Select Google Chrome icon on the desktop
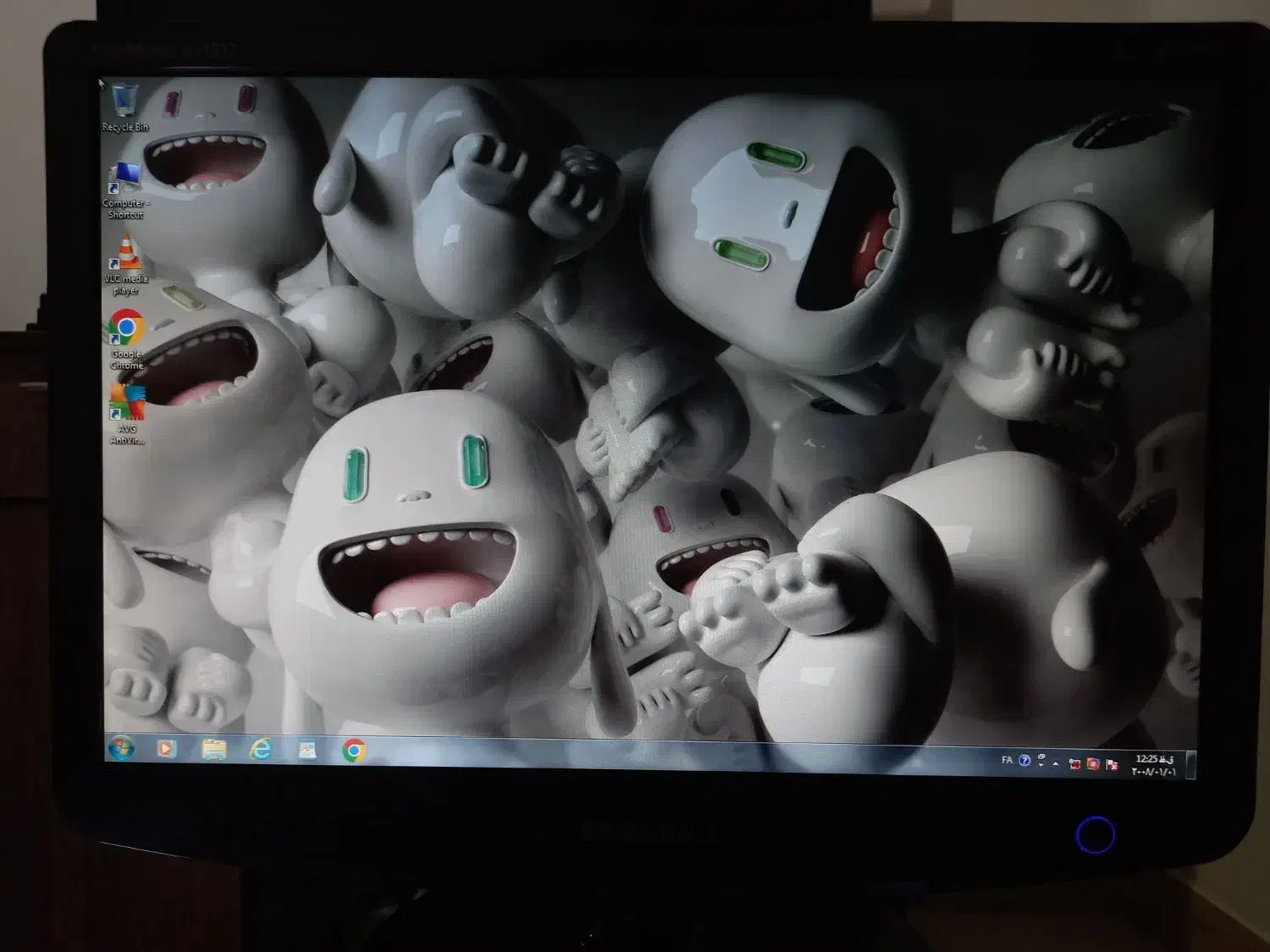 tap(126, 328)
